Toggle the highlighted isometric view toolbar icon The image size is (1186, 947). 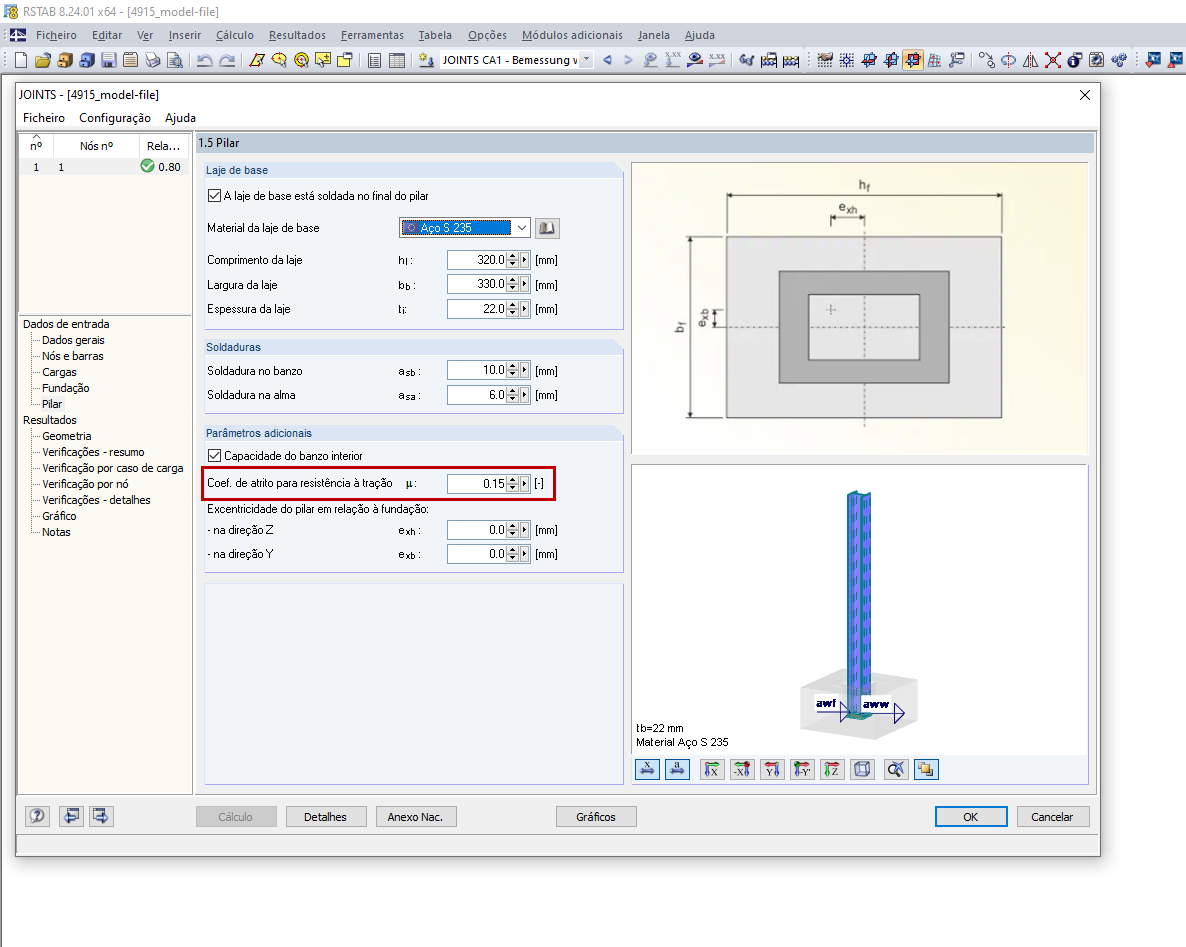913,60
